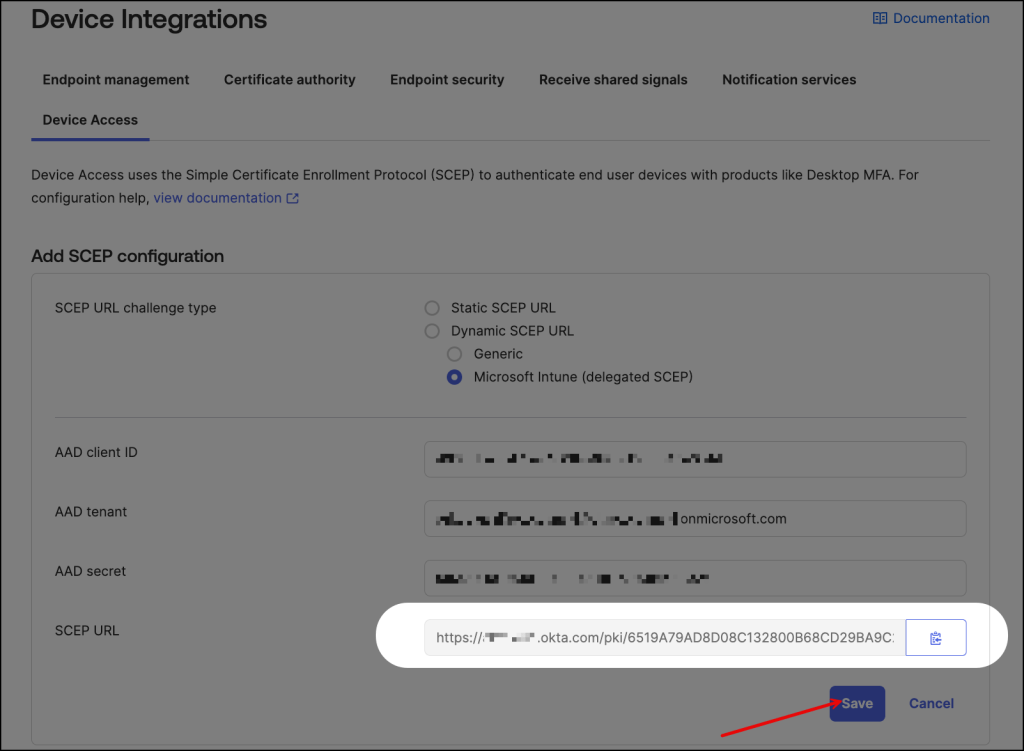Select Microsoft Intune (delegated SCEP) option
The image size is (1024, 751).
(x=455, y=377)
